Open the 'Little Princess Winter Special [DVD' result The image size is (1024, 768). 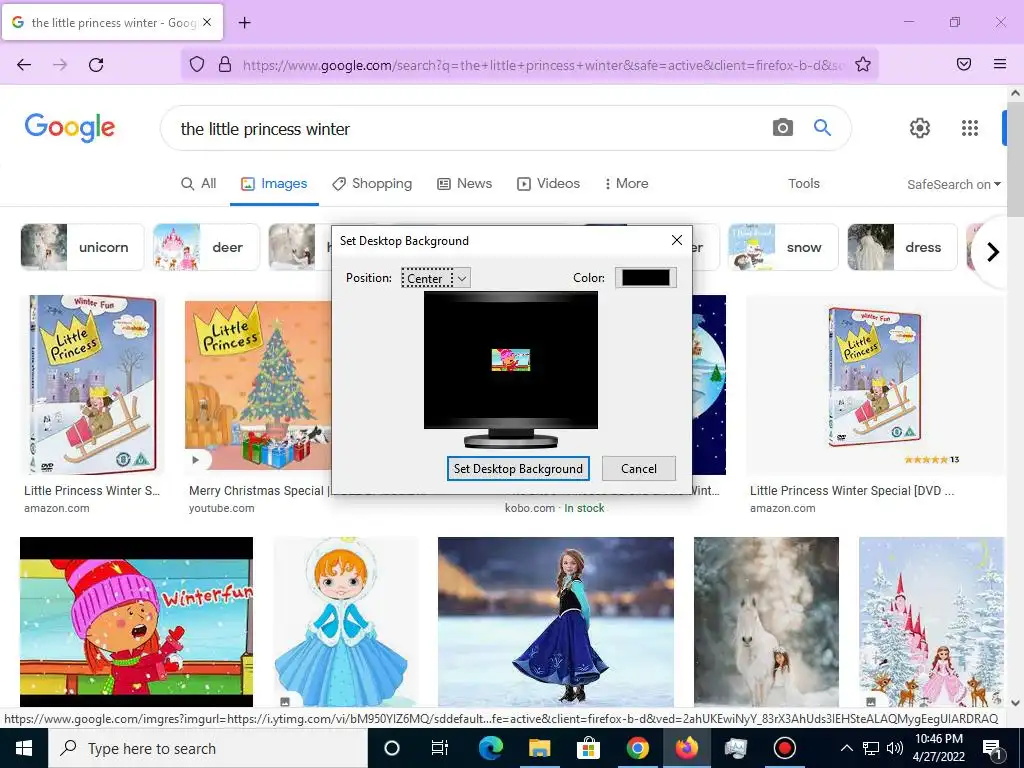click(x=852, y=490)
